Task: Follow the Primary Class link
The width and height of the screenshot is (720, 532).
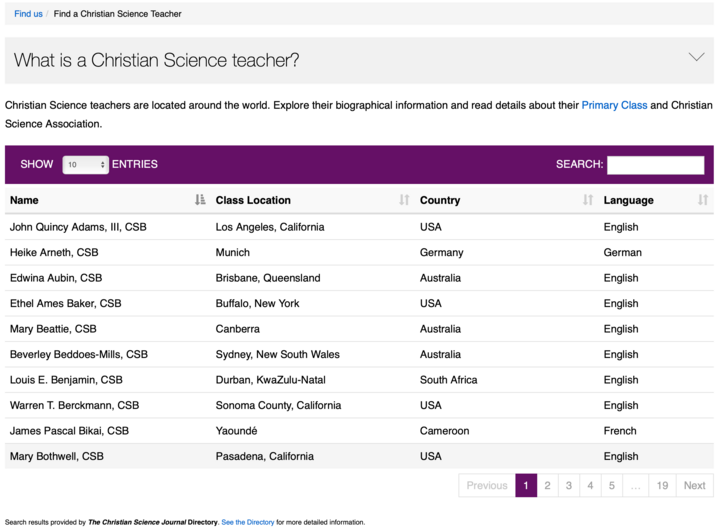Action: pos(614,105)
